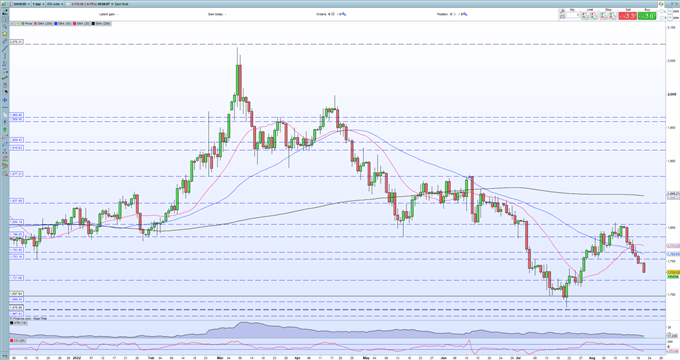Click the IG logo icon at top right
The width and height of the screenshot is (680, 360).
(x=661, y=4)
